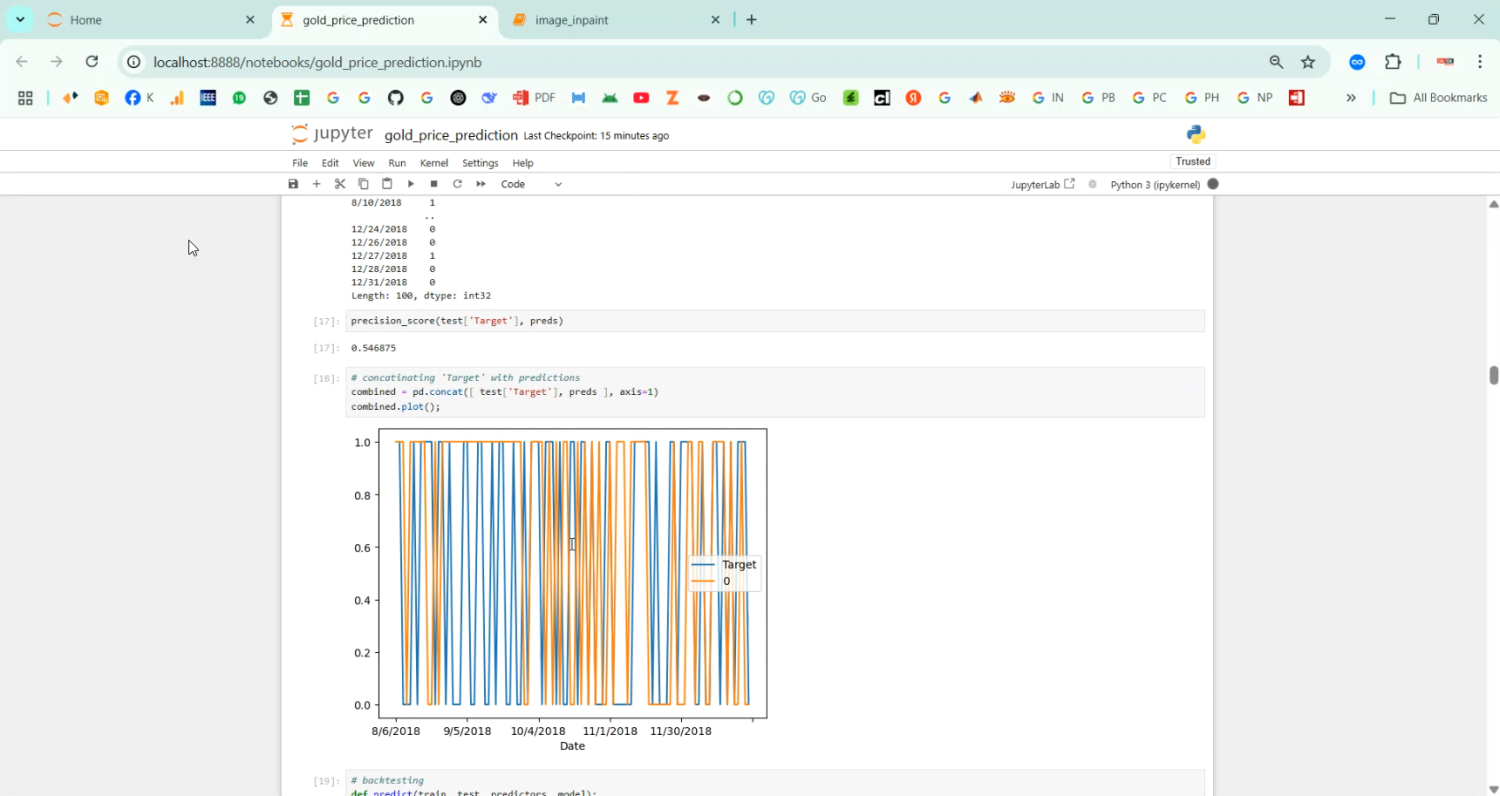The width and height of the screenshot is (1500, 796).
Task: Bookmark this page with the star icon
Action: (x=1308, y=62)
